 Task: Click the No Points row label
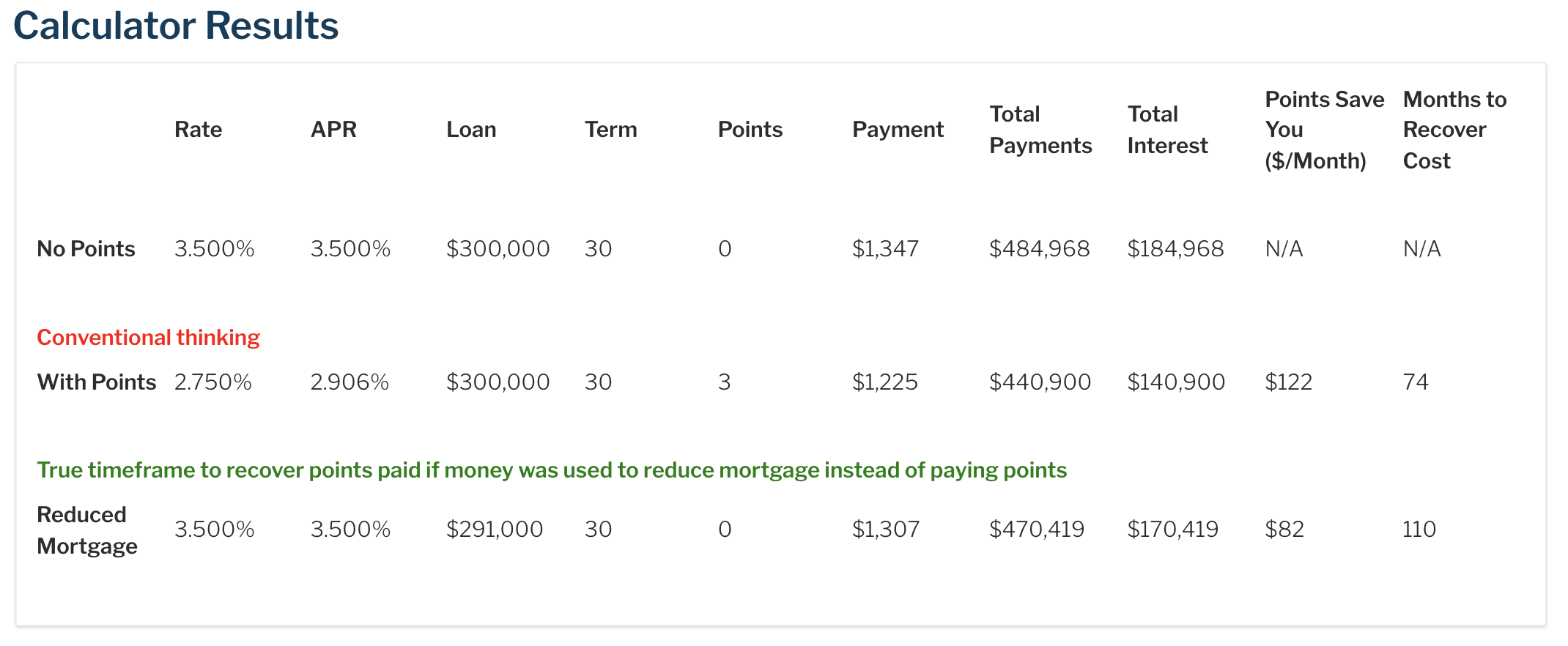click(x=86, y=249)
